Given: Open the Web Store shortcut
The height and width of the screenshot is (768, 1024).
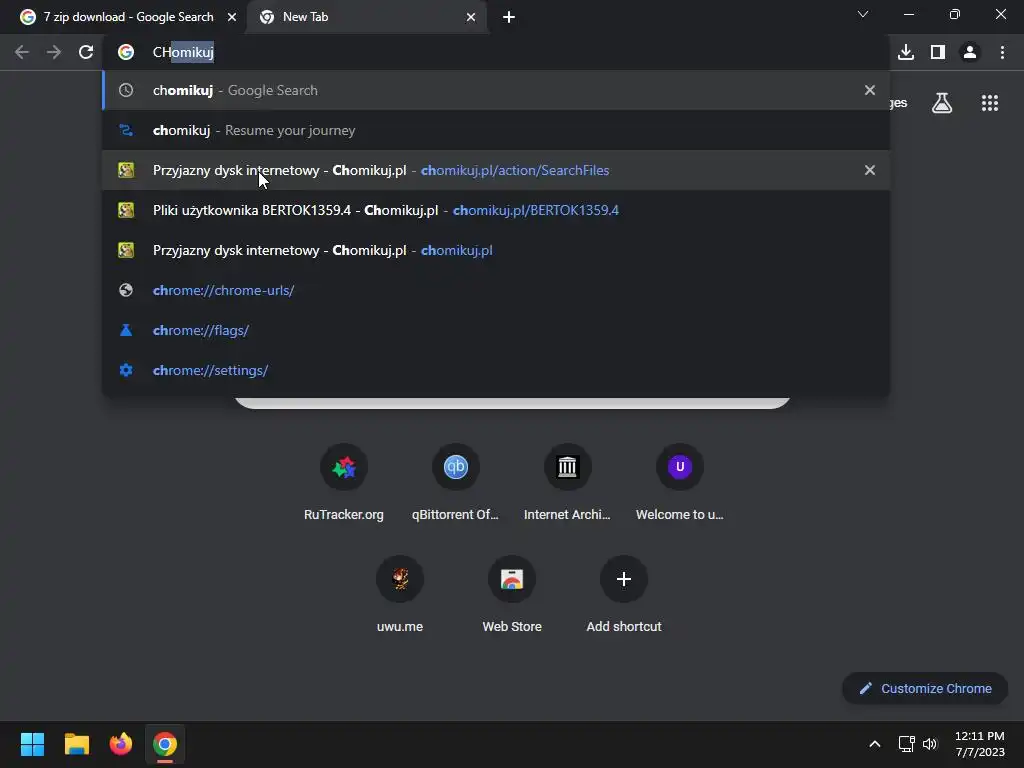Looking at the screenshot, I should coord(512,595).
